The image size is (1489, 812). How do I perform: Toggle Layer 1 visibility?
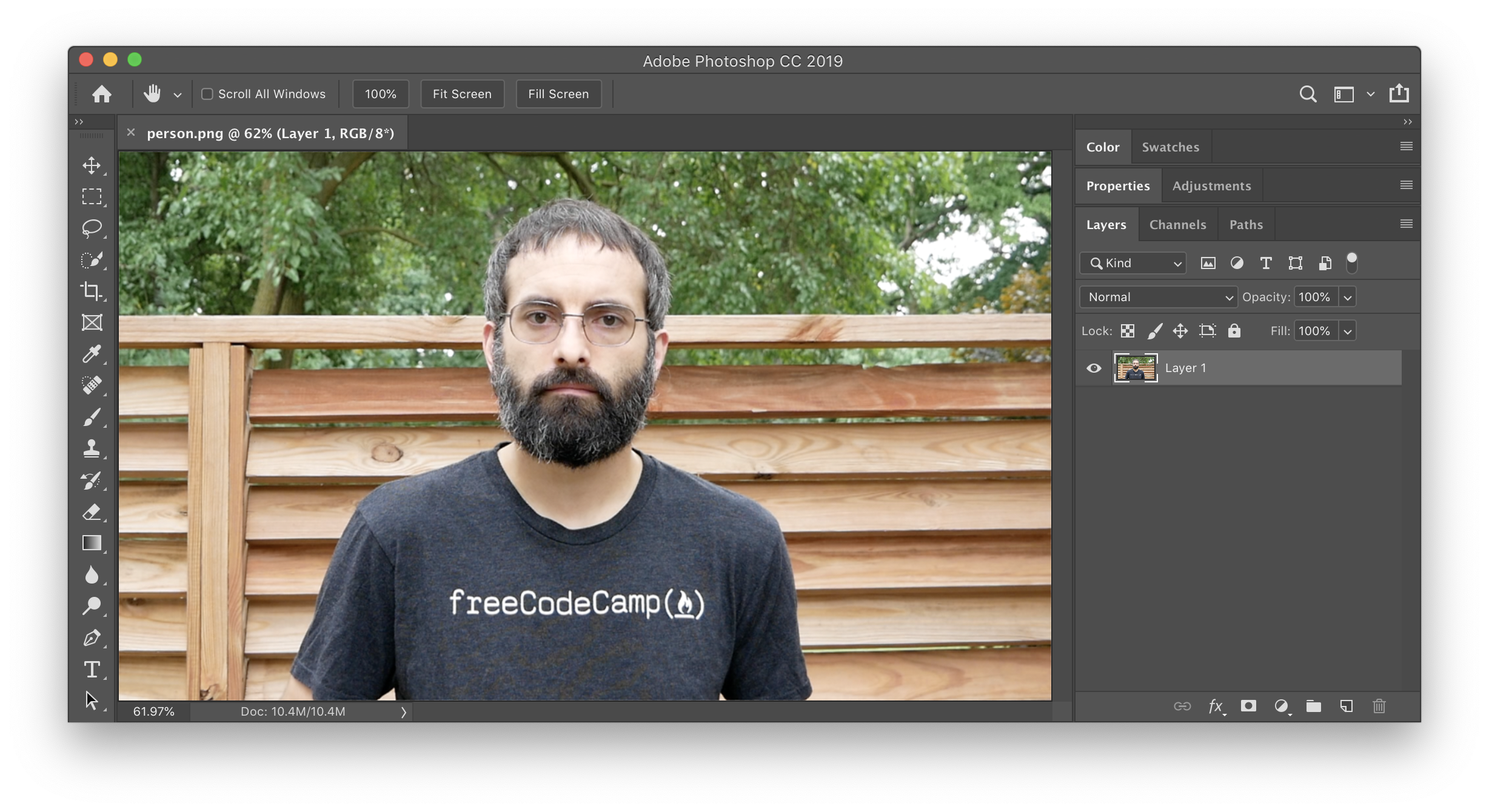[x=1094, y=368]
